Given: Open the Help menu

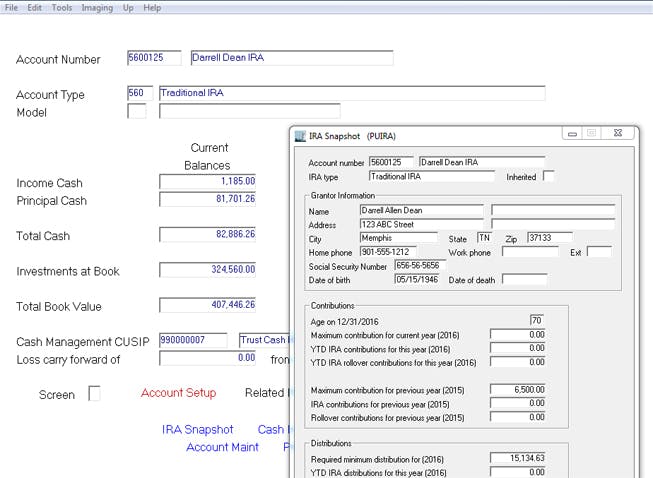Looking at the screenshot, I should click(x=152, y=7).
